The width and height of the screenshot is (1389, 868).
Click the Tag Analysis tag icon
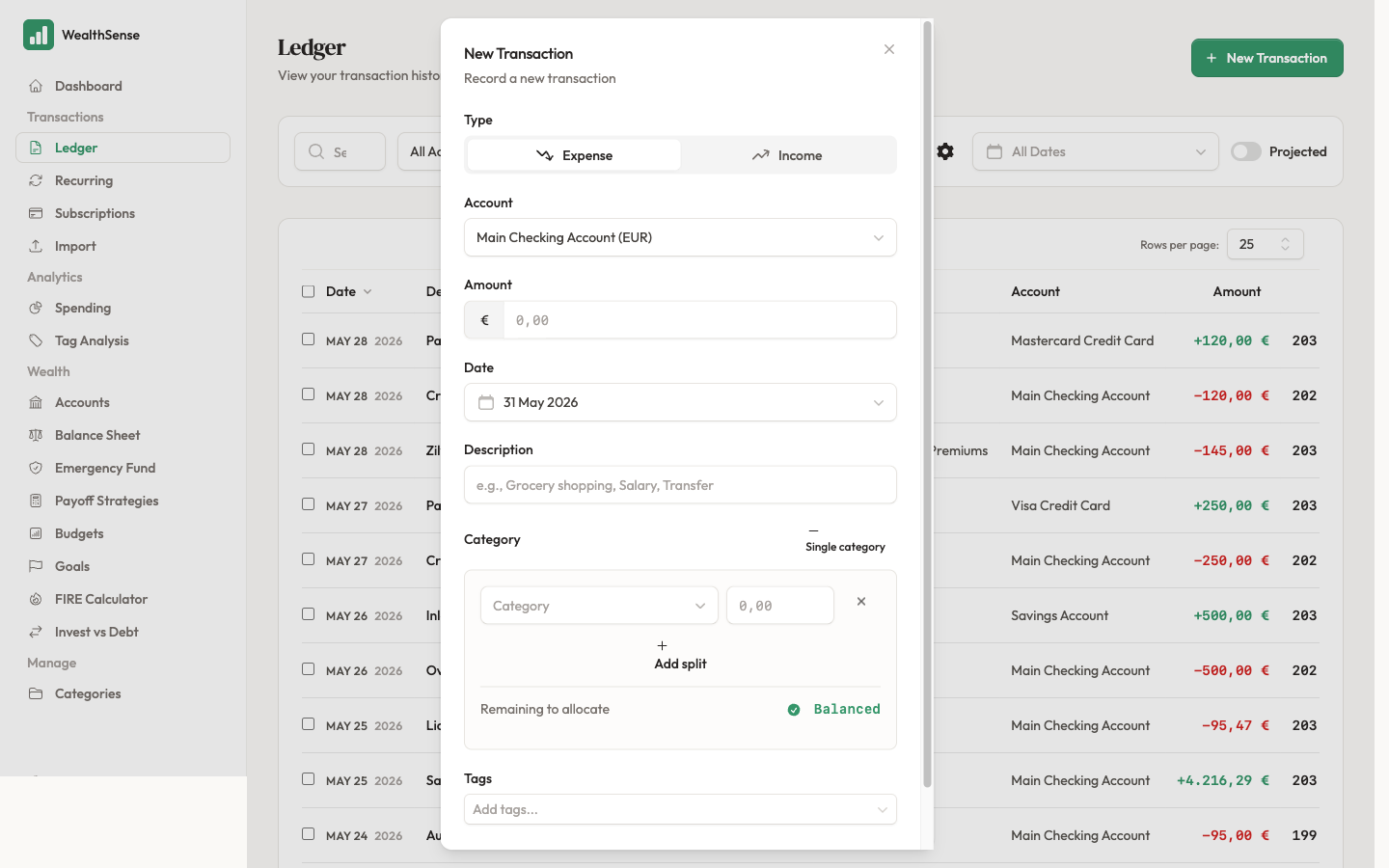pyautogui.click(x=36, y=340)
